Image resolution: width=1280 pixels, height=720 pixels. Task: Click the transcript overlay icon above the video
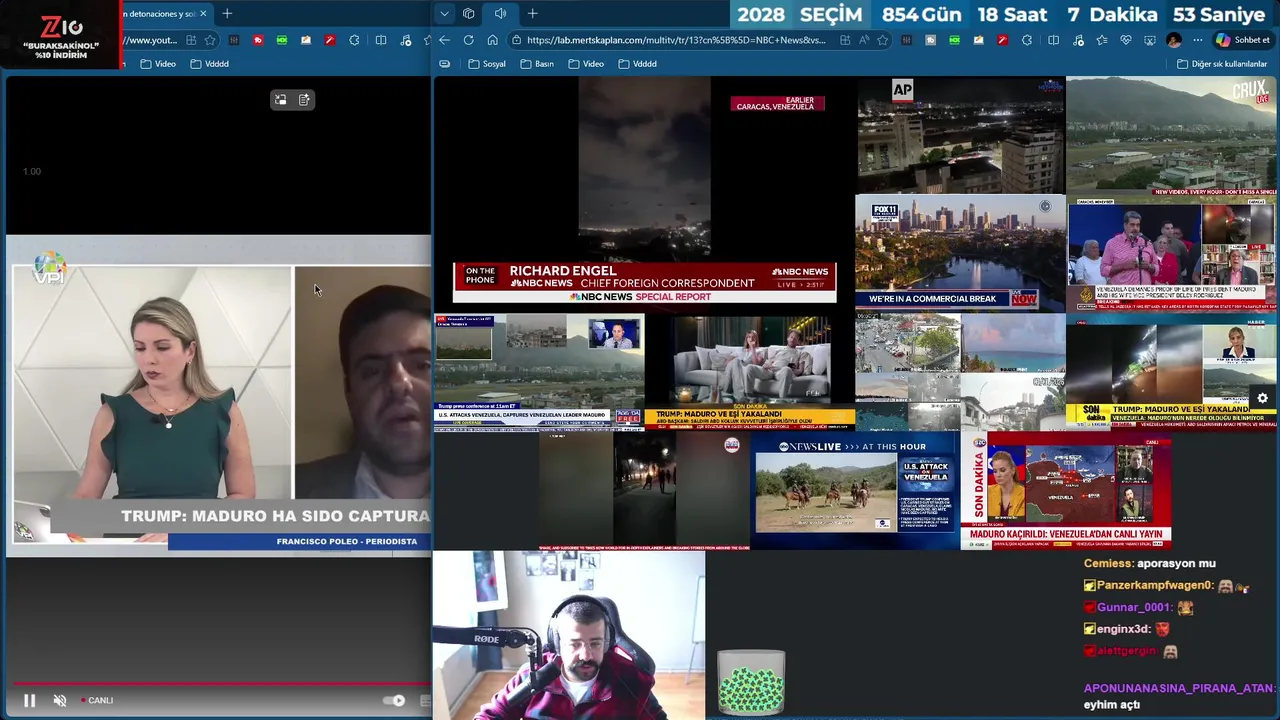(304, 99)
